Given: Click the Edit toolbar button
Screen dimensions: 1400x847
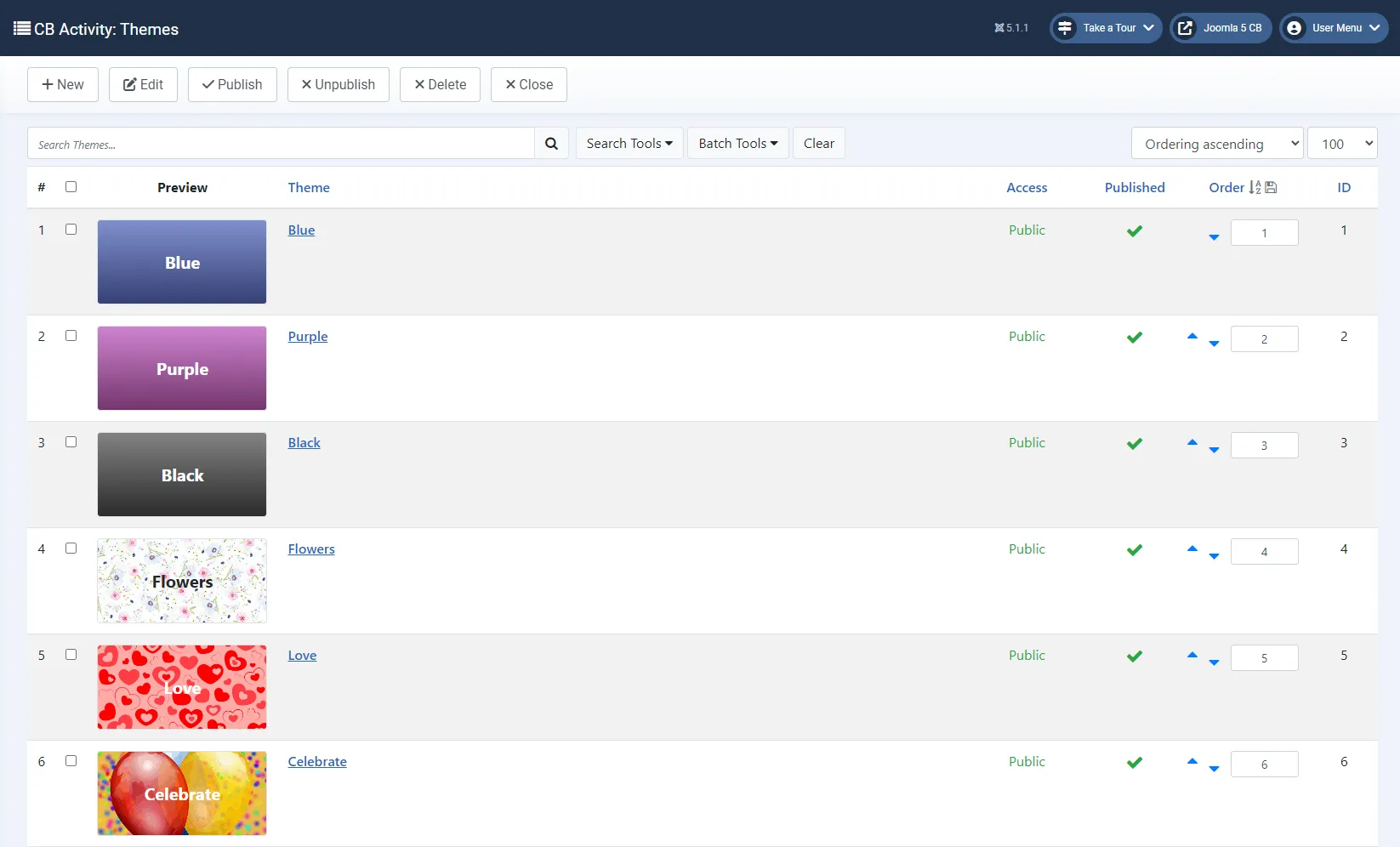Looking at the screenshot, I should pos(143,85).
